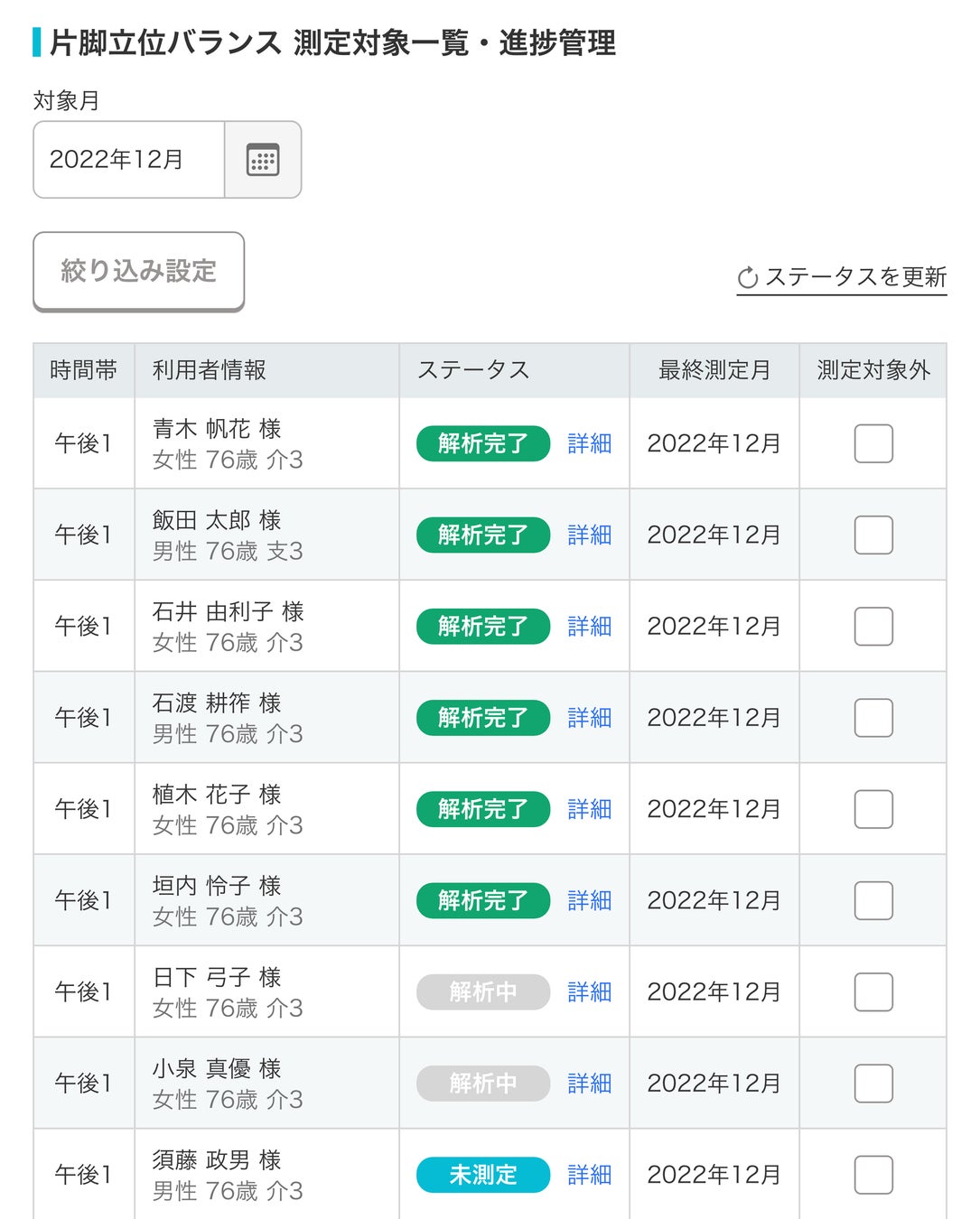Image resolution: width=980 pixels, height=1219 pixels.
Task: Mark 植木 花子 as 測定対象外
Action: (873, 809)
